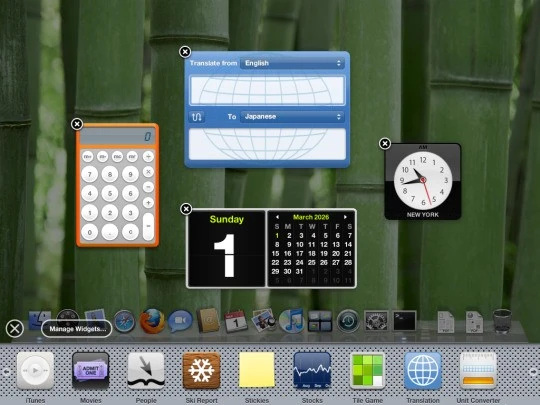Show more widgets with the right arrow
The width and height of the screenshot is (540, 405).
tap(533, 372)
